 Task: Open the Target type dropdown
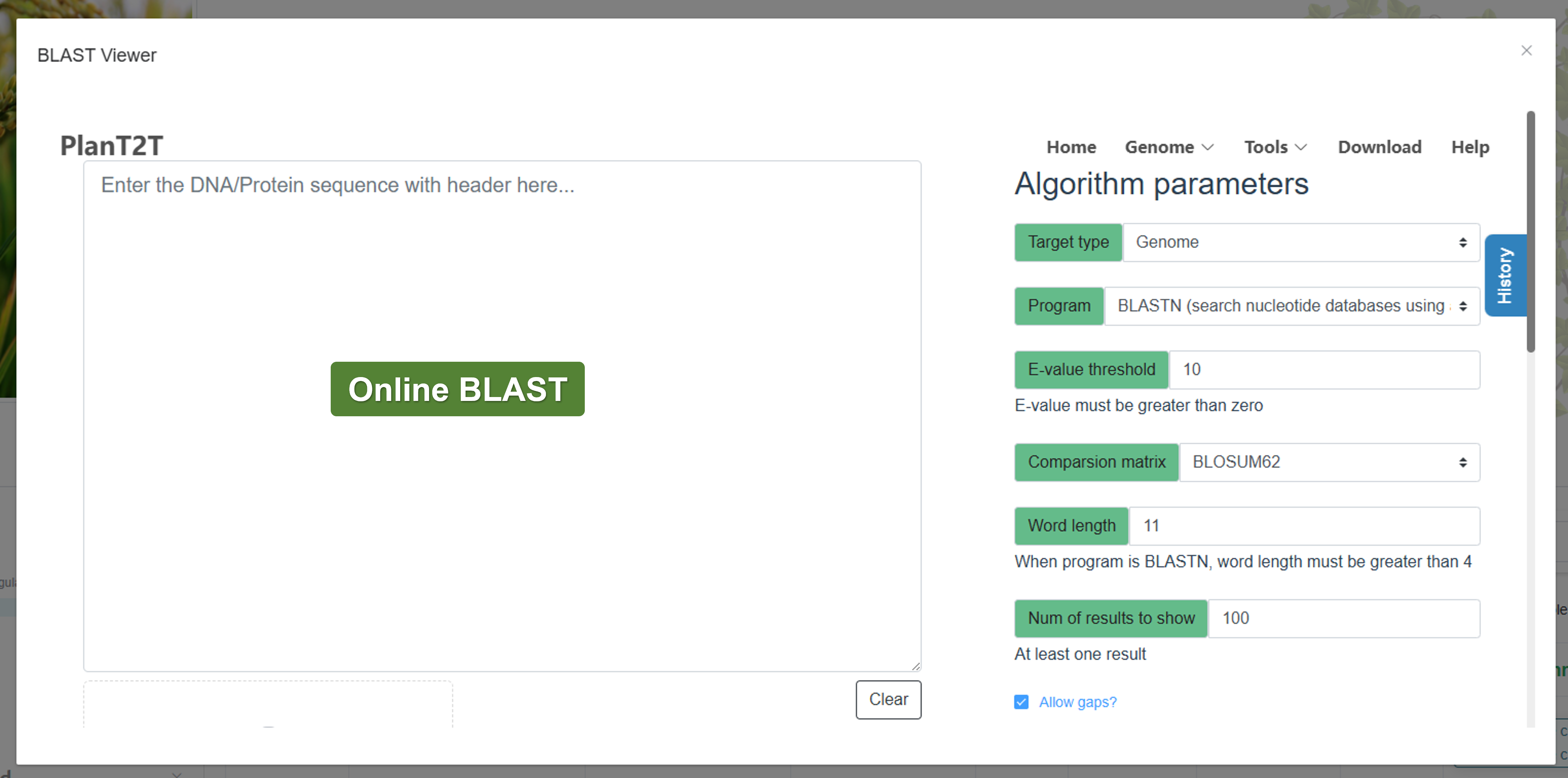[x=1301, y=242]
